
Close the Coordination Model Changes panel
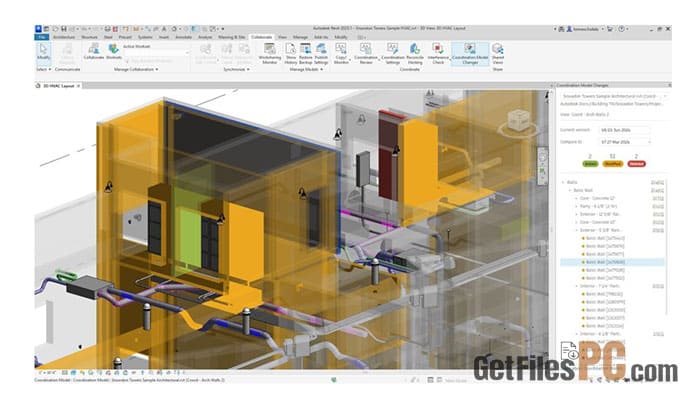click(x=669, y=85)
